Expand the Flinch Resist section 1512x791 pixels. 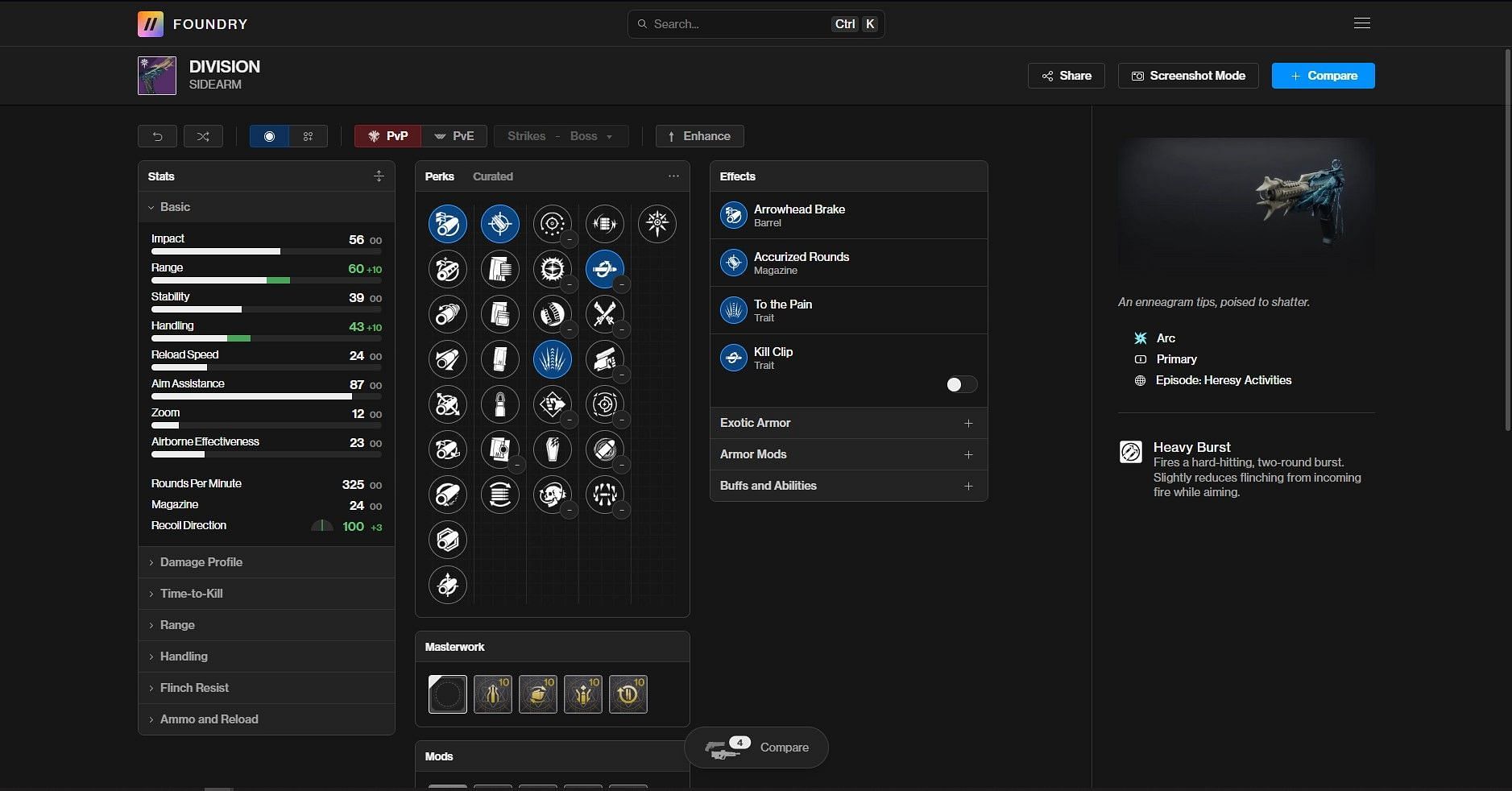[267, 688]
